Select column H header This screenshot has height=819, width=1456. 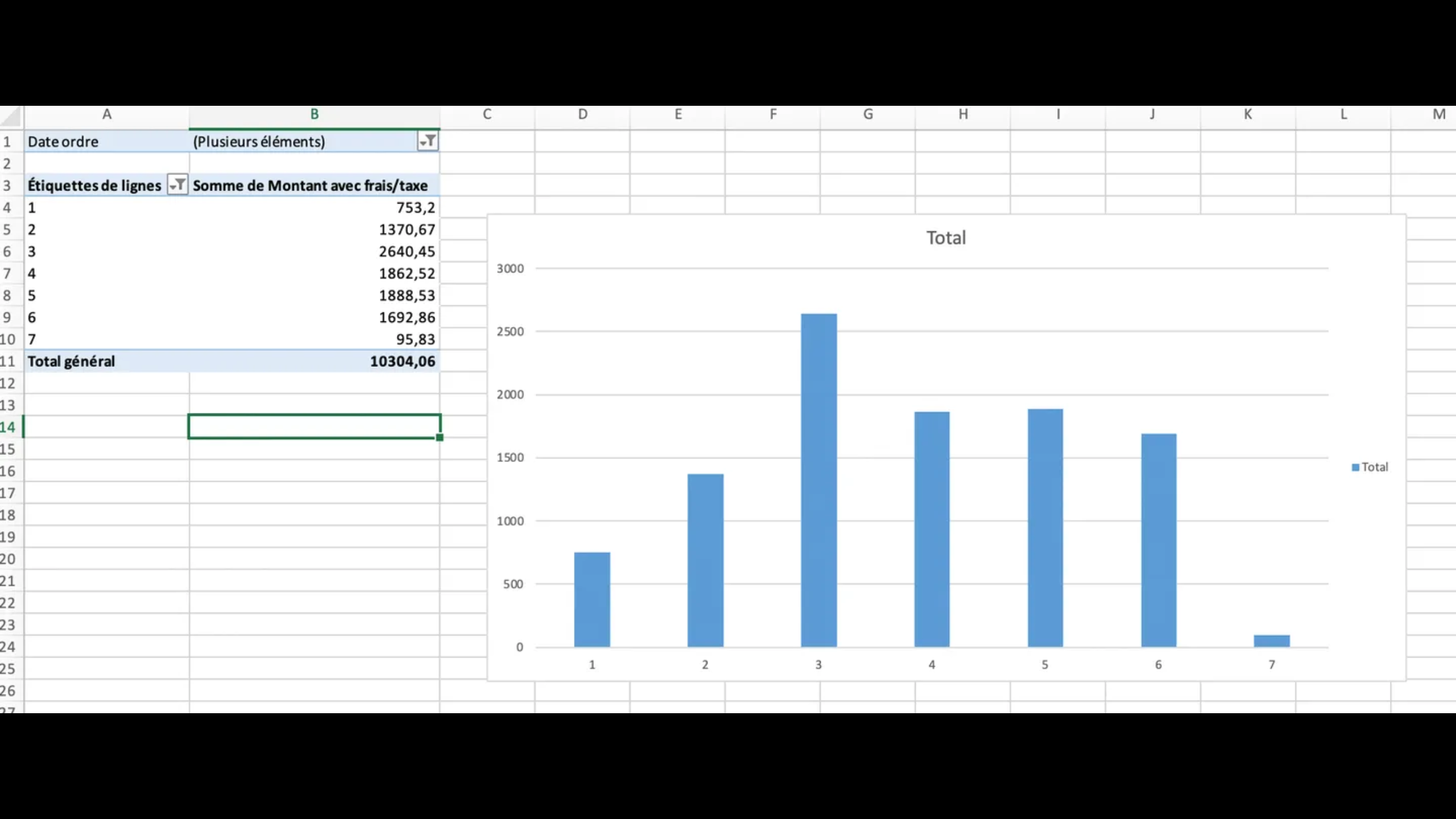pyautogui.click(x=963, y=114)
